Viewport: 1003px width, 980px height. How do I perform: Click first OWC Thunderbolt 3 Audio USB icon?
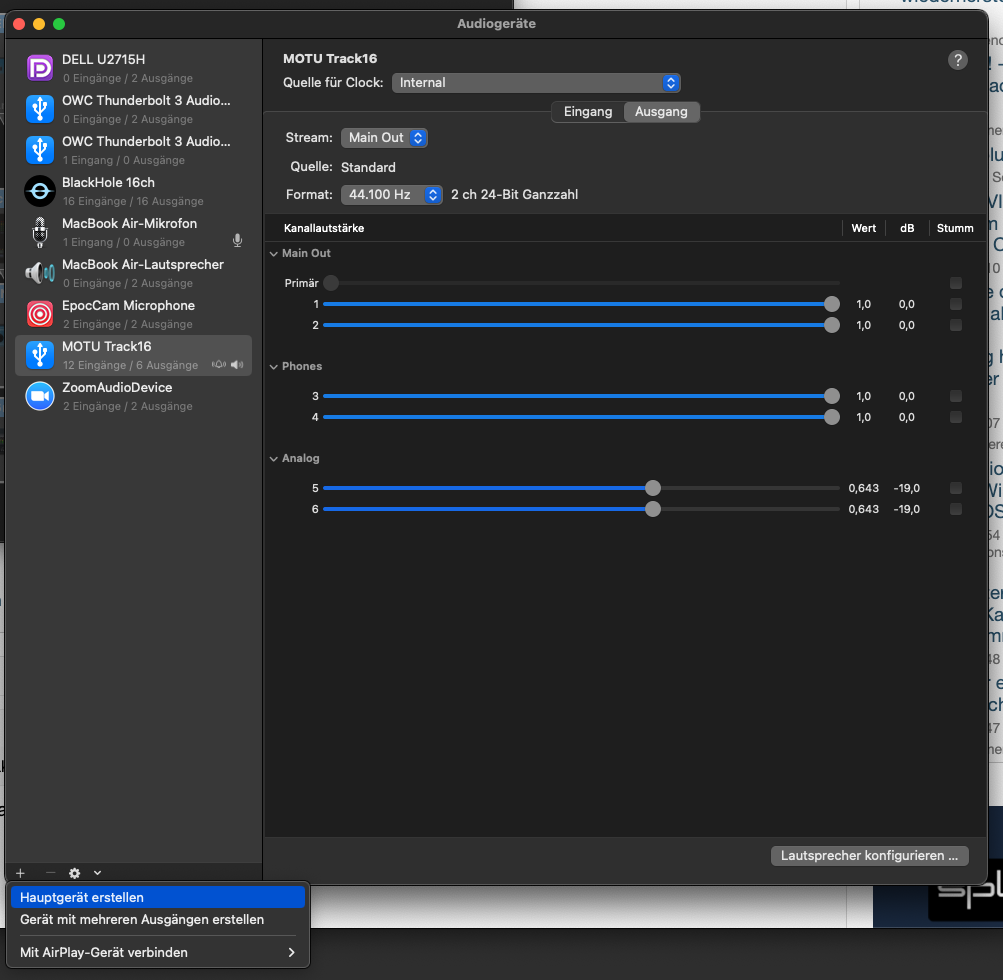point(40,109)
